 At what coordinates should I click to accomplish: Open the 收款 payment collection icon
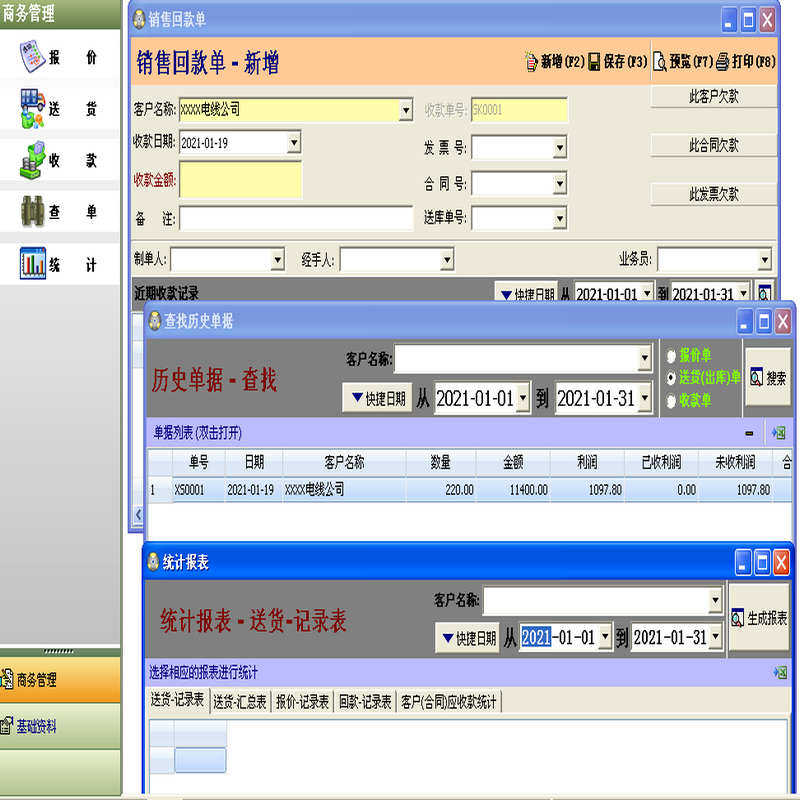click(x=33, y=160)
